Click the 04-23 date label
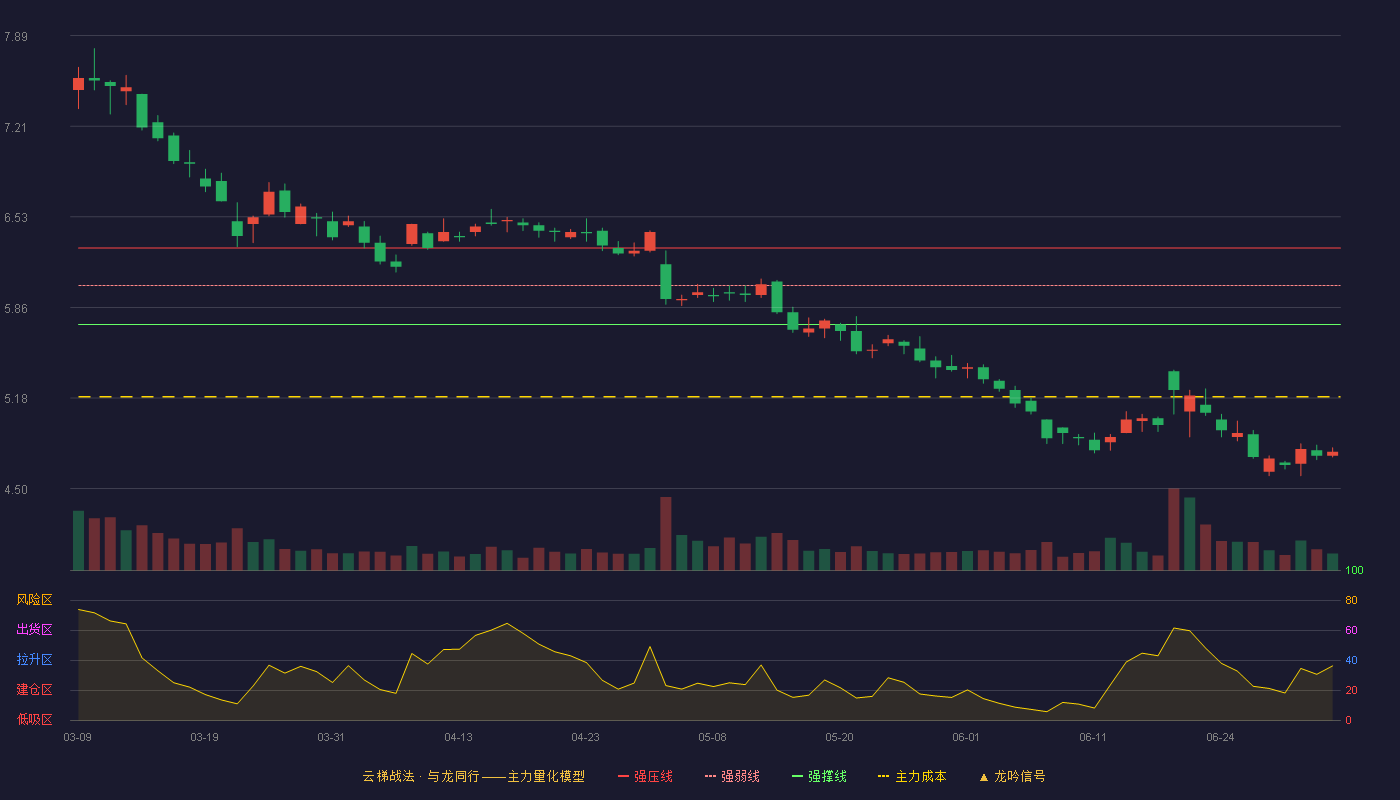 coord(585,737)
